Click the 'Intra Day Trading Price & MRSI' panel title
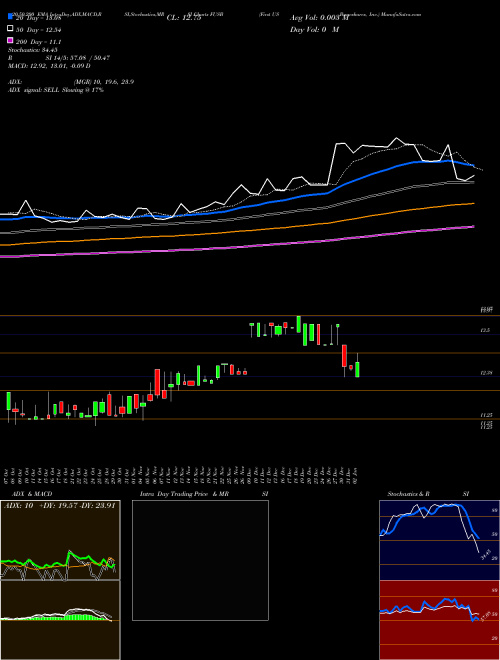 pyautogui.click(x=204, y=494)
